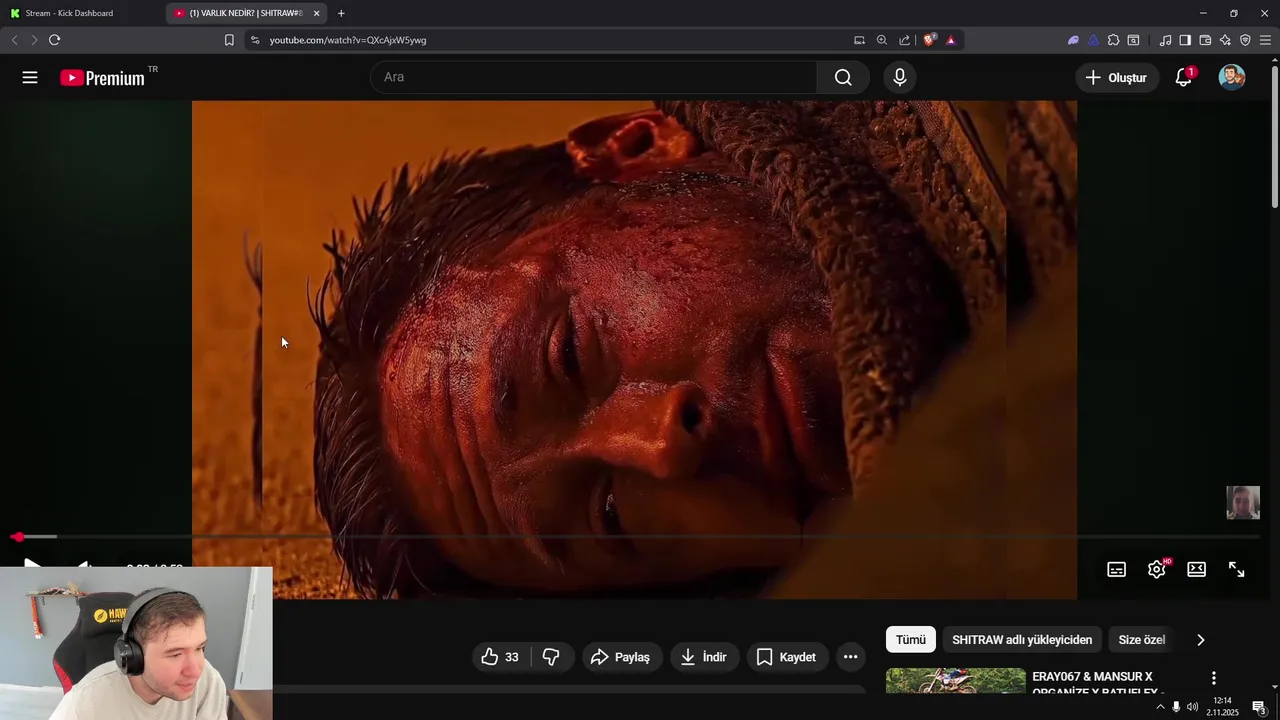Viewport: 1280px width, 720px height.
Task: Open Leo AI sparkle icon
Action: [1225, 40]
